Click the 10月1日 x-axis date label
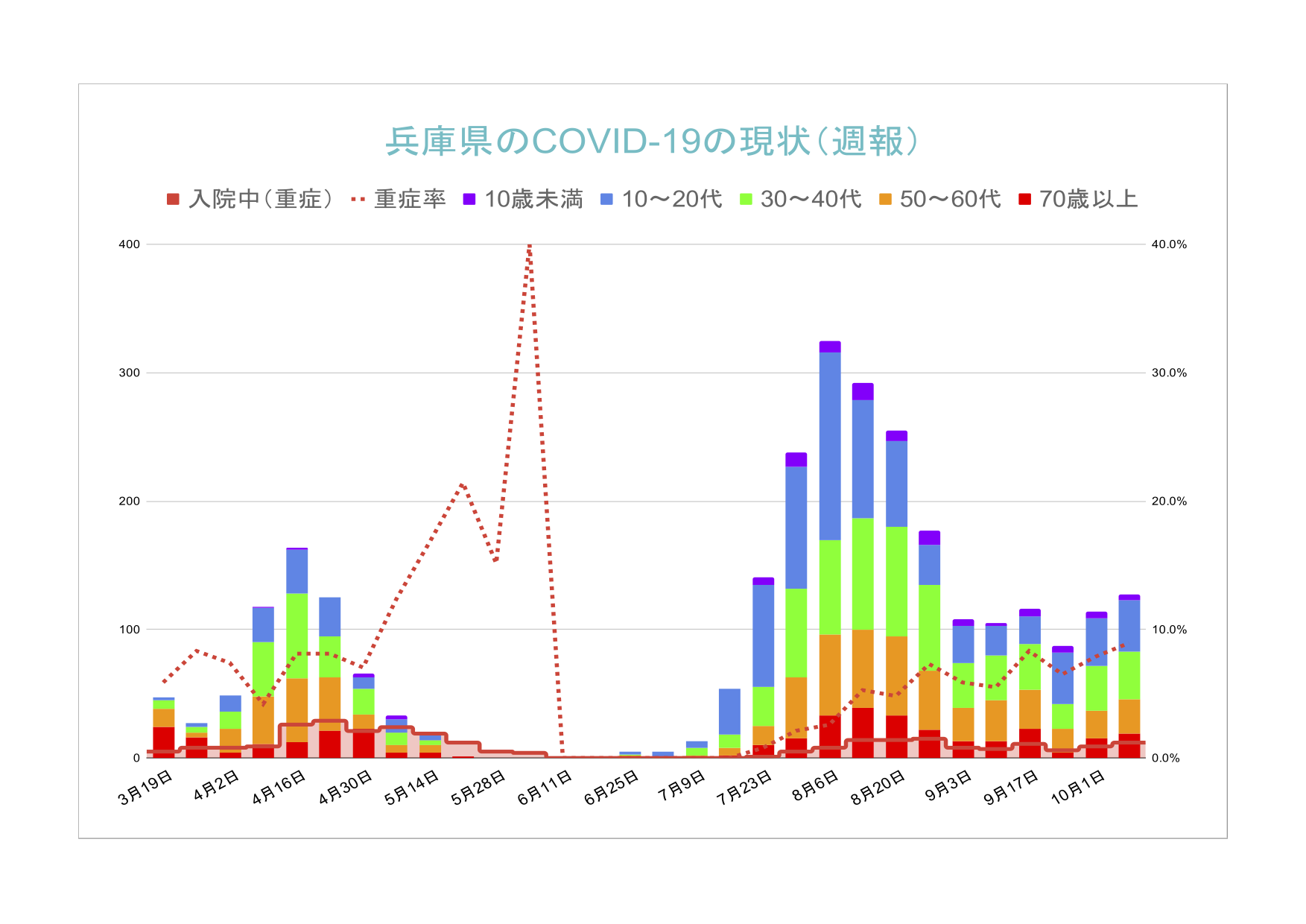The image size is (1306, 924). [1077, 788]
